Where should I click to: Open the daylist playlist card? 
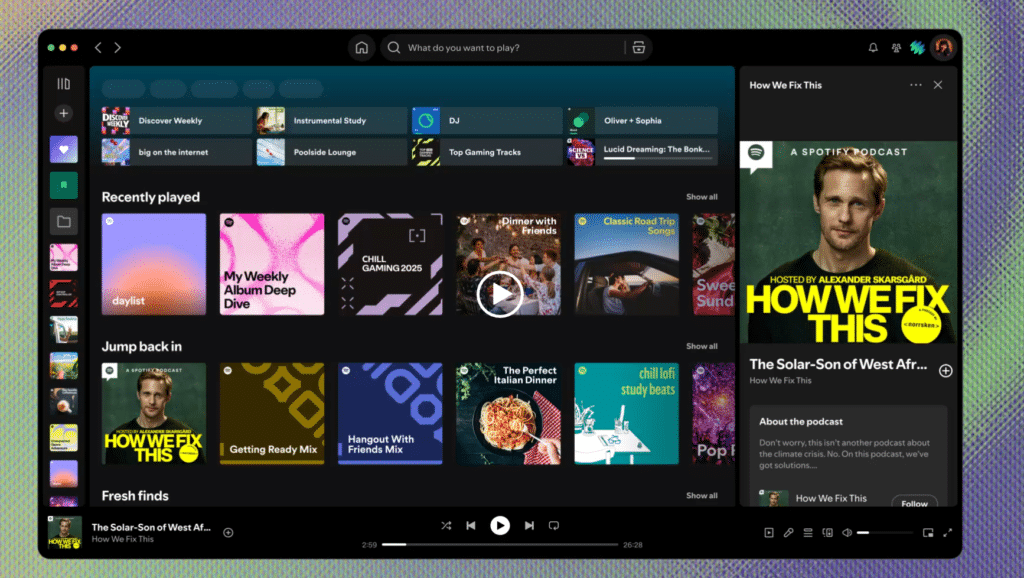click(153, 265)
